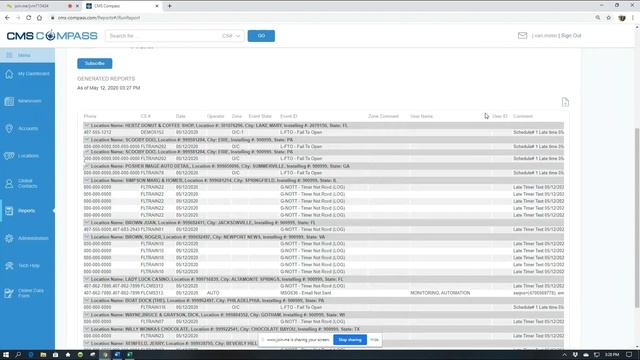Click the Search for input field
The width and height of the screenshot is (640, 360).
pyautogui.click(x=162, y=36)
